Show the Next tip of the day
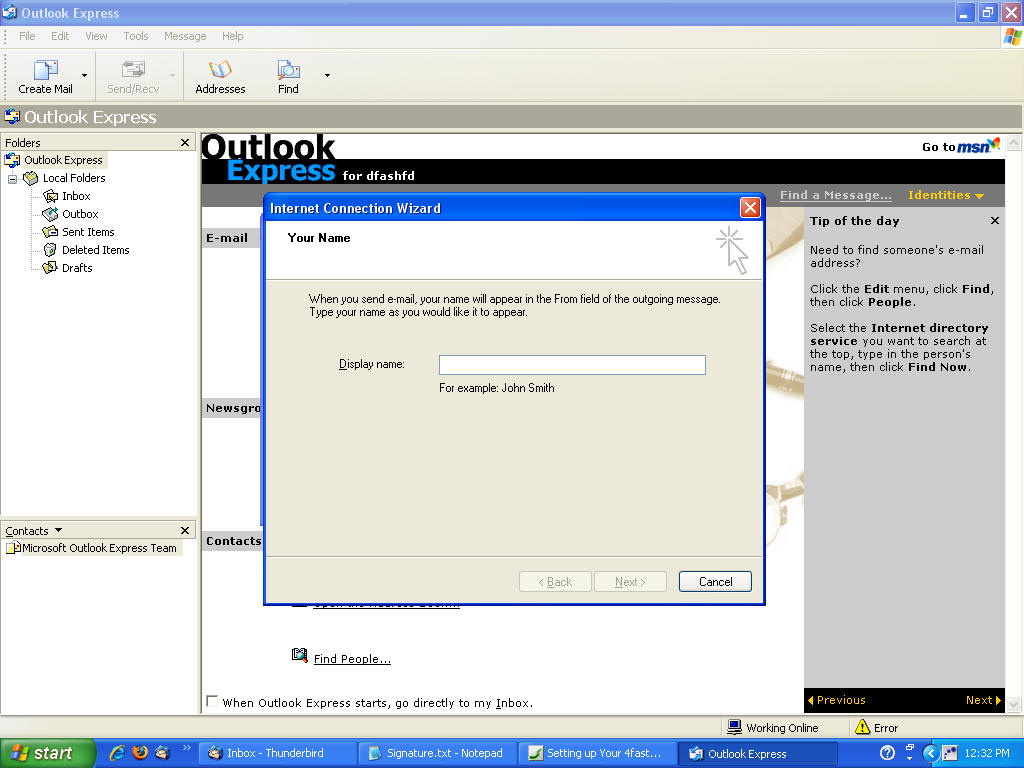Viewport: 1024px width, 768px height. click(x=983, y=700)
